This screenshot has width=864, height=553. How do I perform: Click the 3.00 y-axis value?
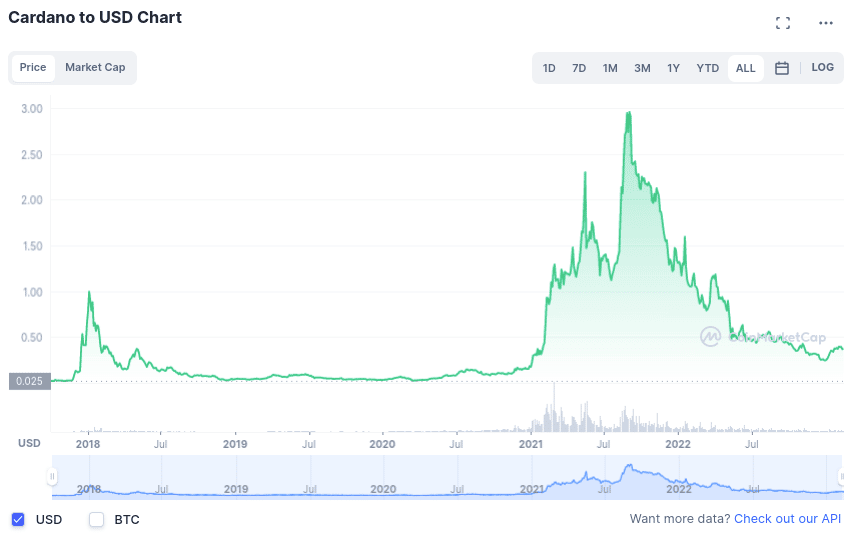click(32, 109)
